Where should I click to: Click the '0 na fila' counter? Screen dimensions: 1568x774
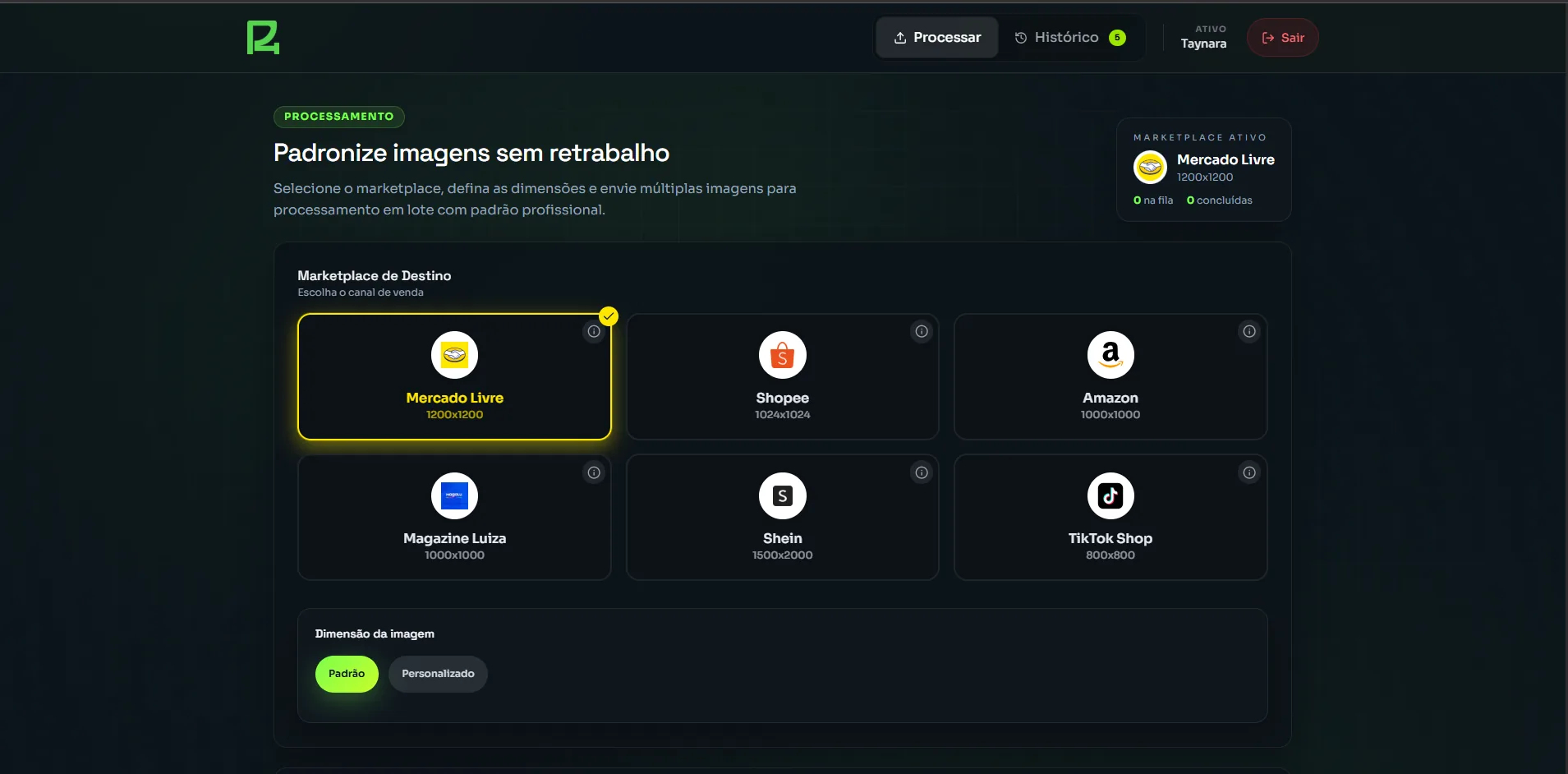1153,200
